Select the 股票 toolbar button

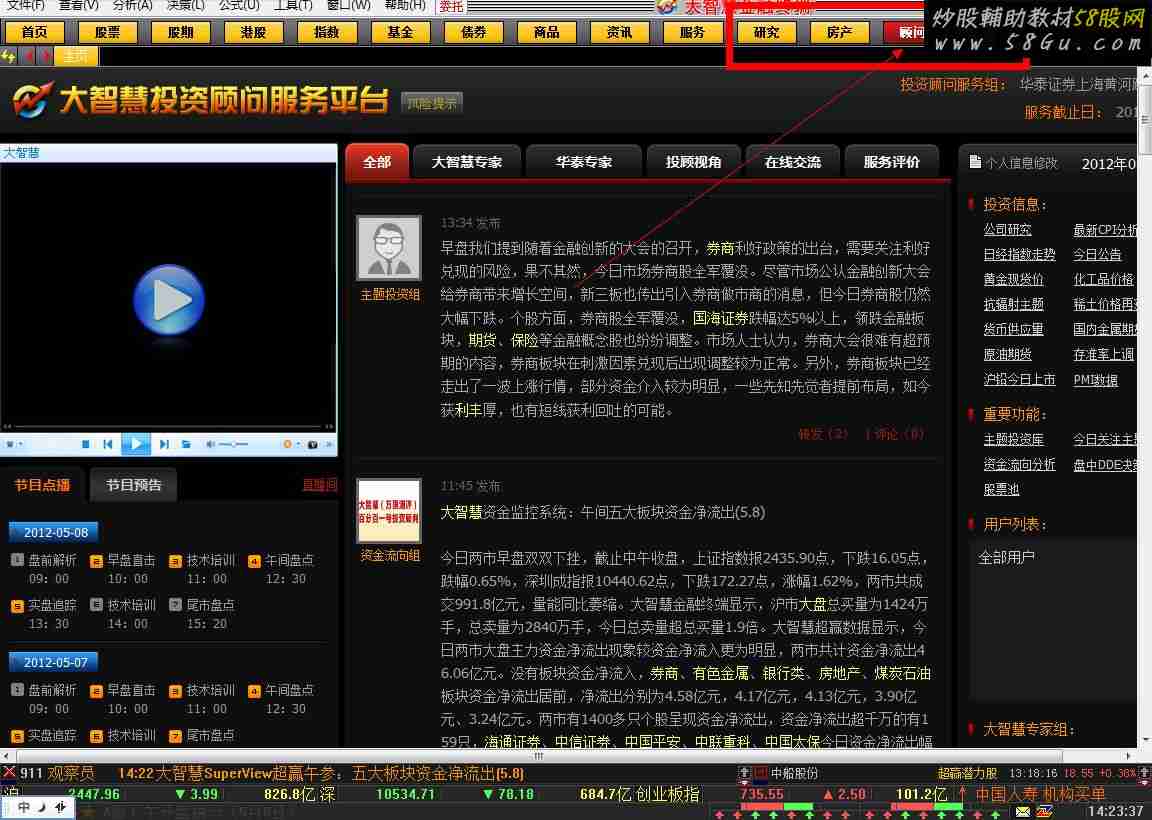(x=108, y=32)
